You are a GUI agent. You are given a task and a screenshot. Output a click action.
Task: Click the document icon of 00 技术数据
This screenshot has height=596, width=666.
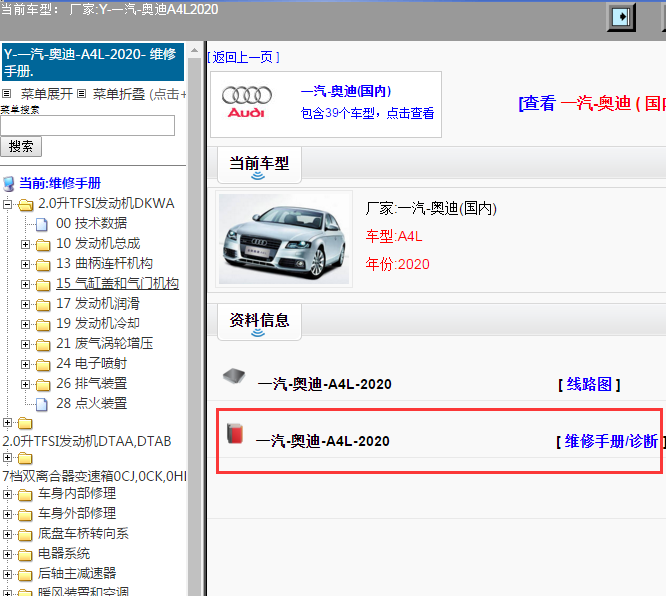pos(42,224)
